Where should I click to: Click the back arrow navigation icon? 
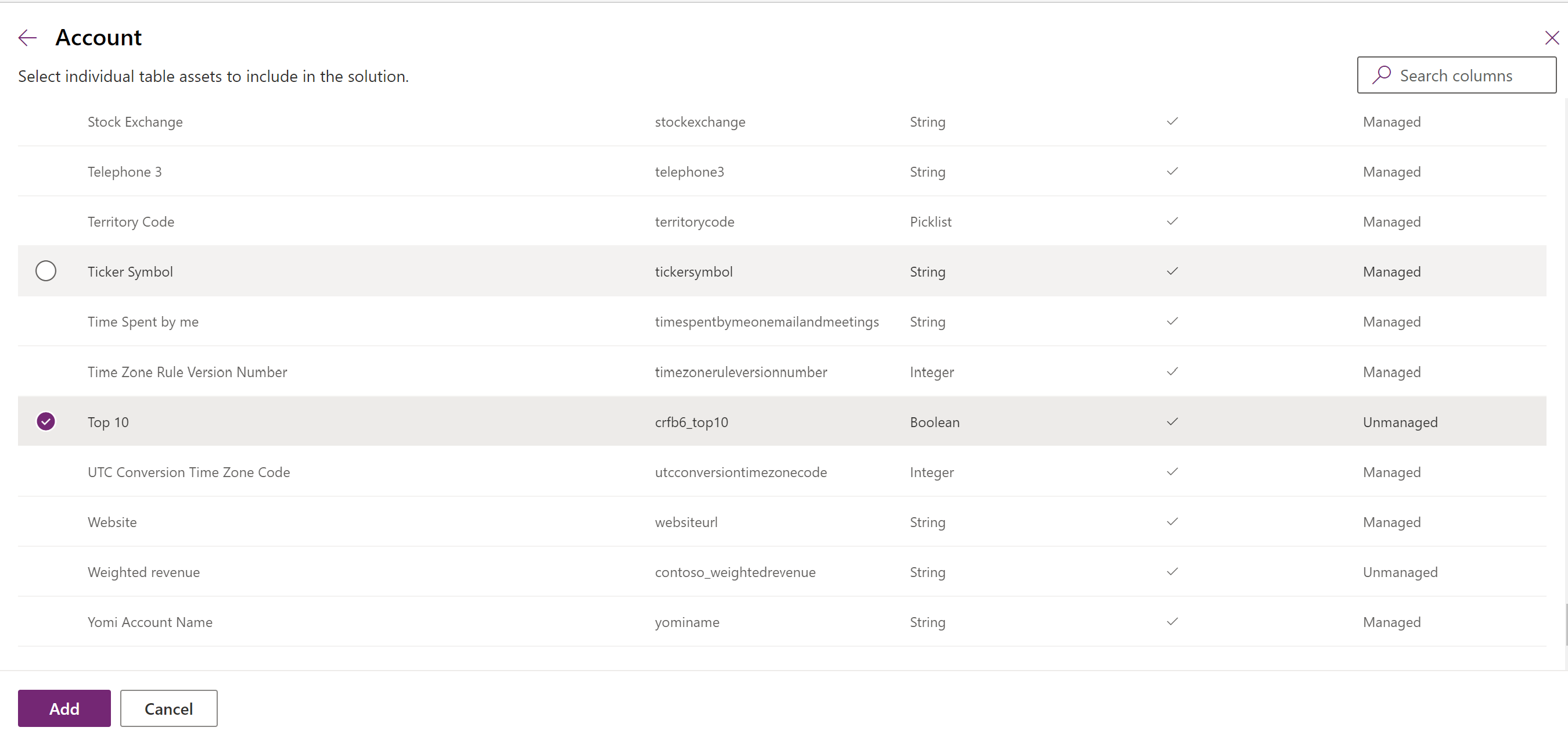[28, 37]
